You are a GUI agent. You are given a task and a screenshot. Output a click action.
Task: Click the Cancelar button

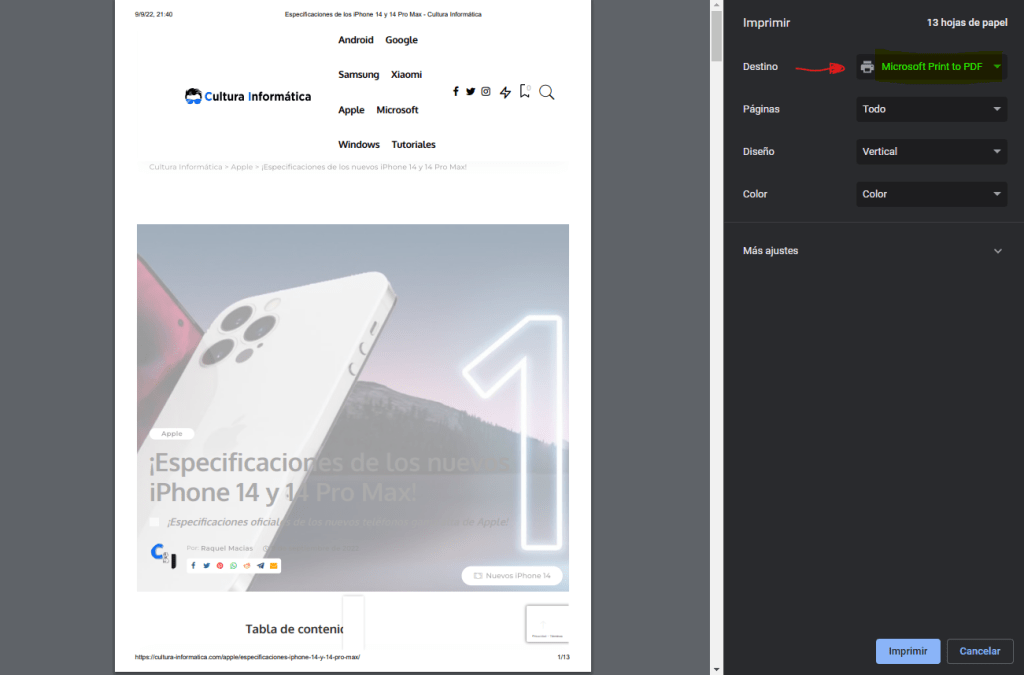pos(980,651)
